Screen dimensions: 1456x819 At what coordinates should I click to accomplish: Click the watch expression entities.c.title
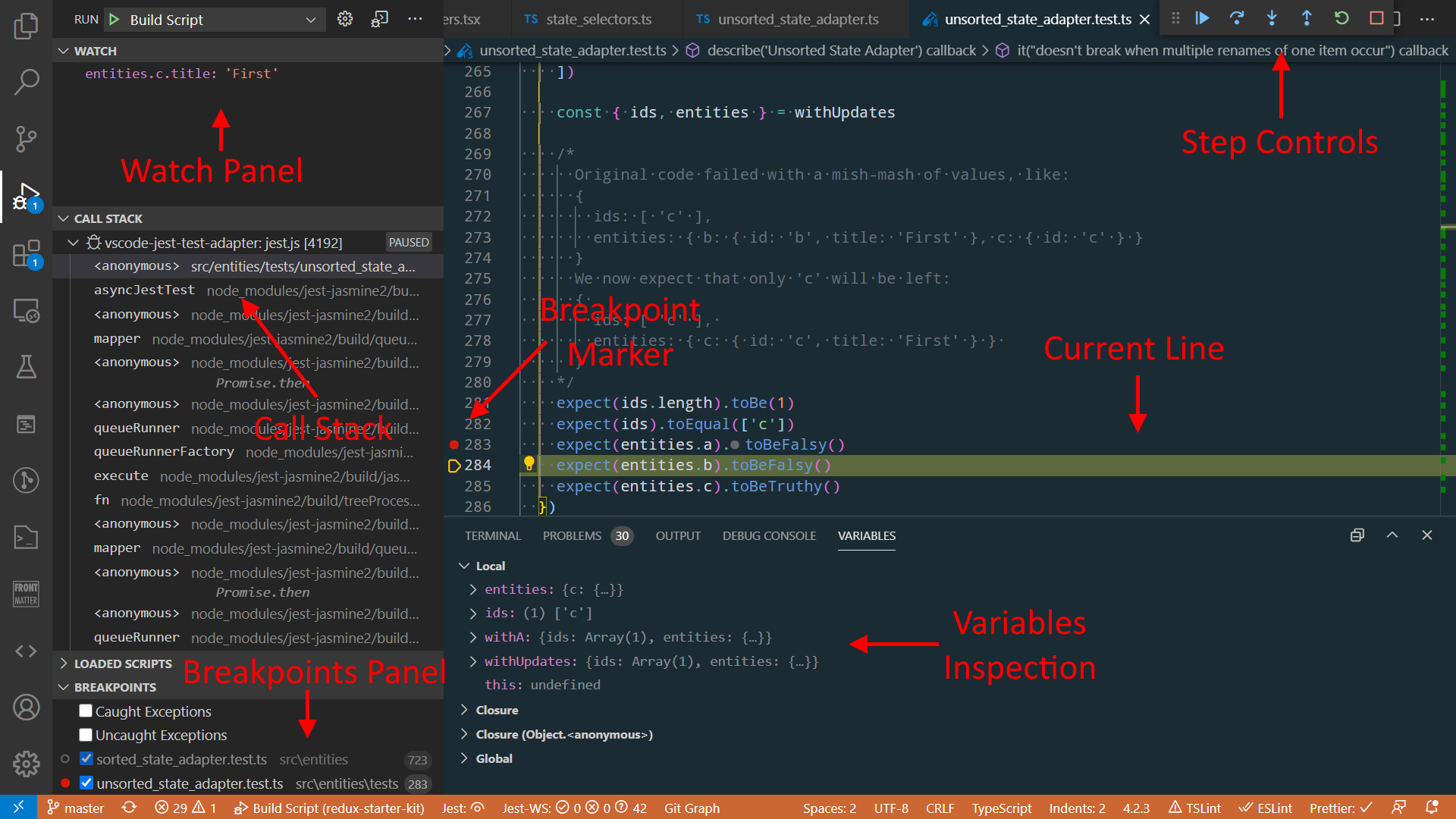tap(181, 74)
